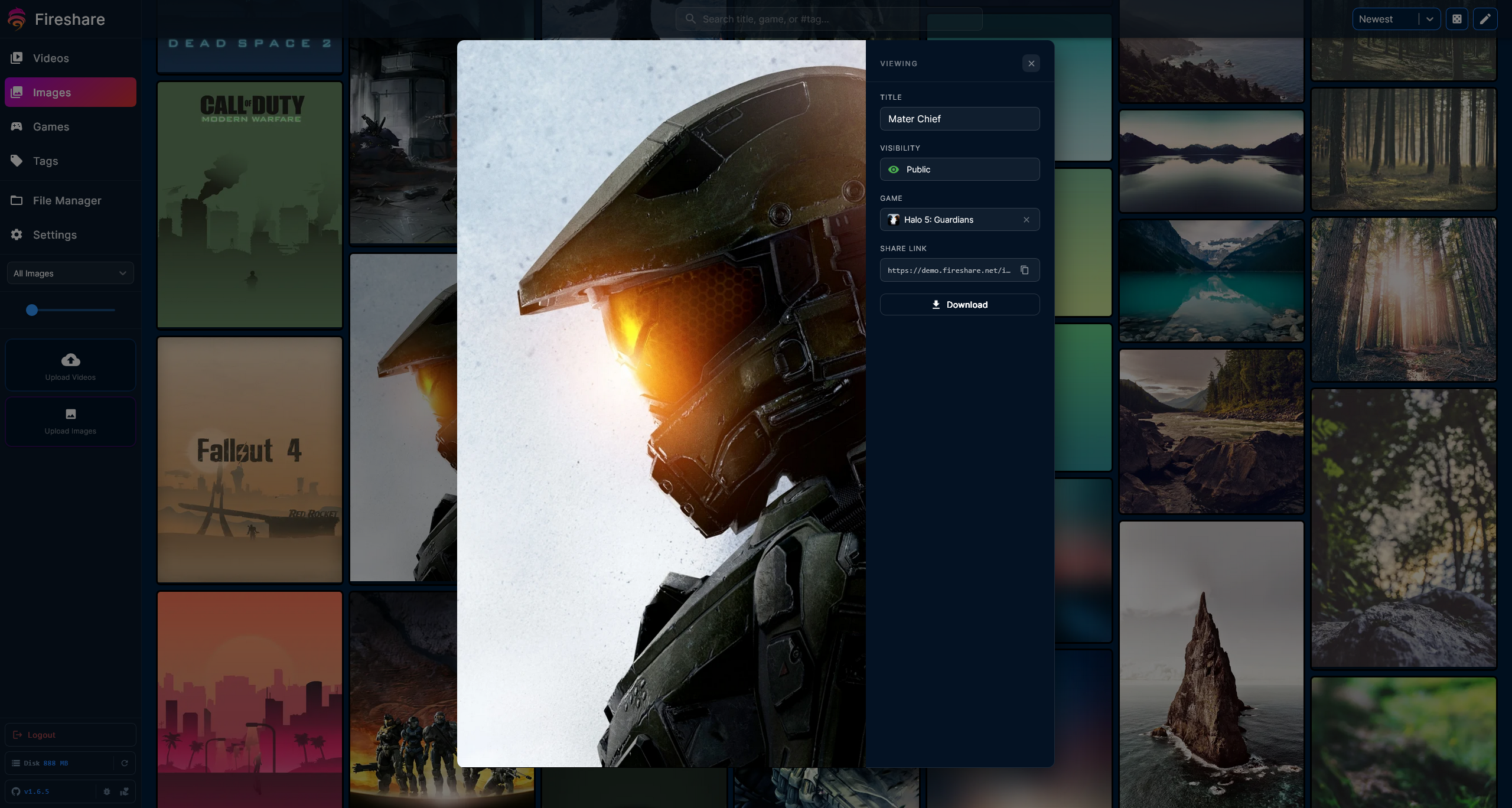The image size is (1512, 808).
Task: Open the GitHub icon next to v1.6.5
Action: click(x=17, y=791)
